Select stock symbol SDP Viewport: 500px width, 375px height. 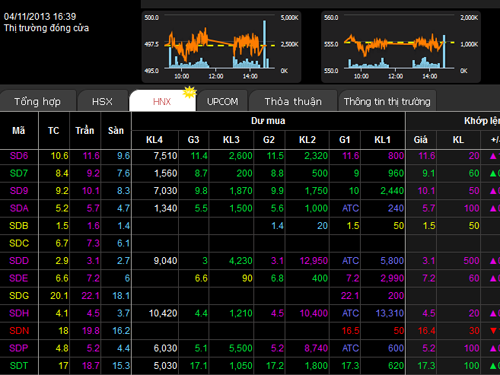click(19, 348)
